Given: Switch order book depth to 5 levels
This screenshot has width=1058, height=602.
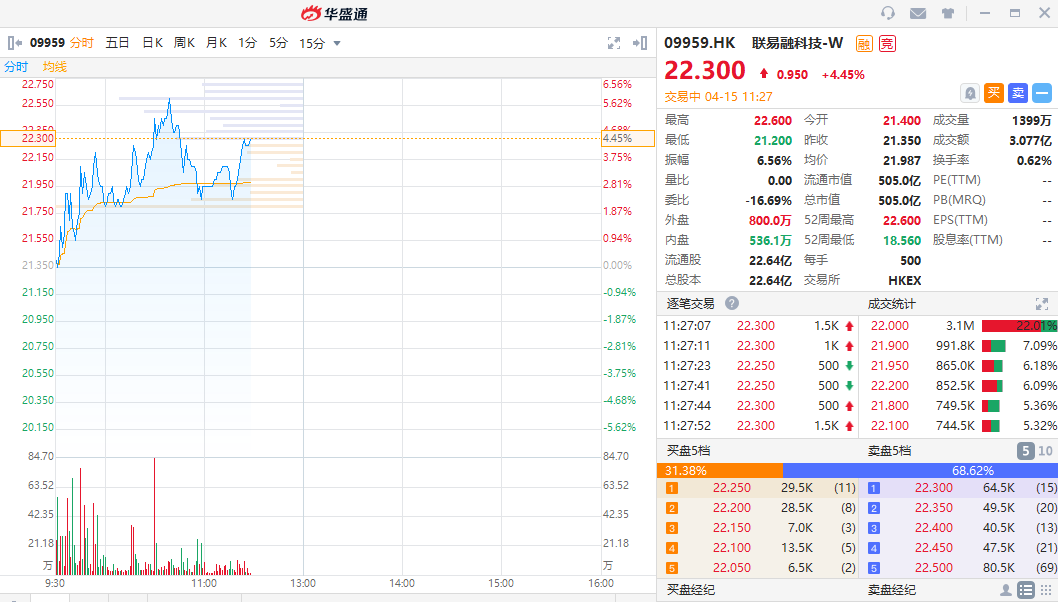Looking at the screenshot, I should click(1025, 451).
